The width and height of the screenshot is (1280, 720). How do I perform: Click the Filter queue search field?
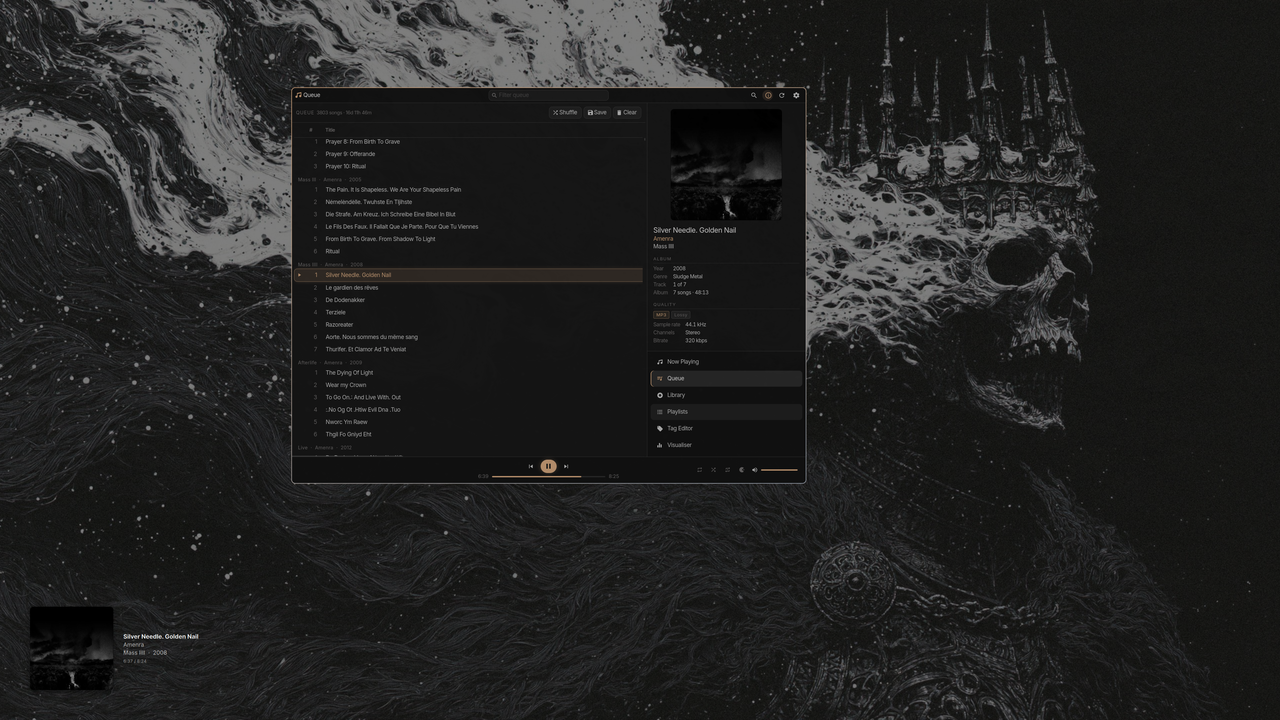(x=549, y=95)
